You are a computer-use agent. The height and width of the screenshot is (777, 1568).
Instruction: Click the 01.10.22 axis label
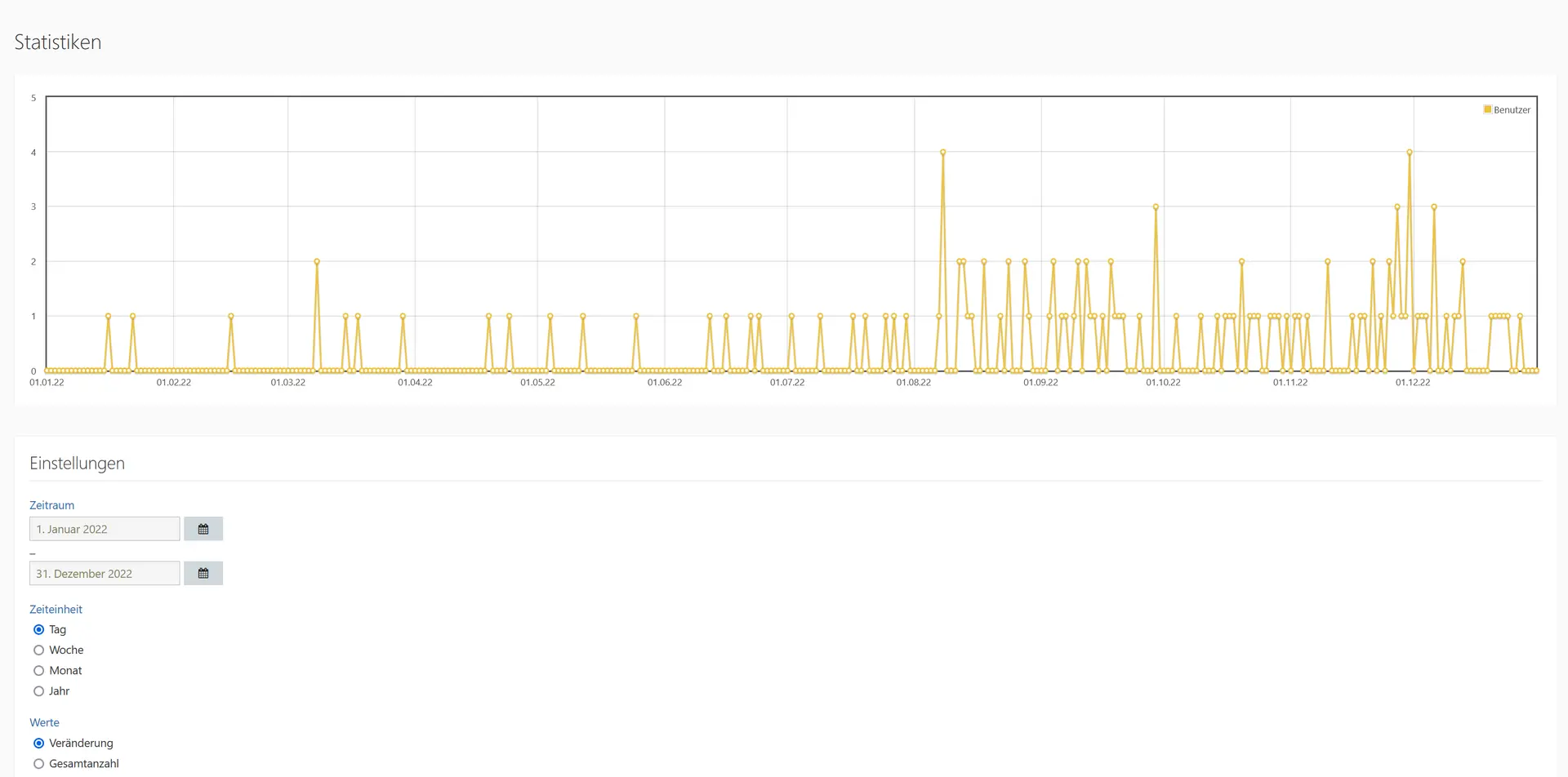click(x=1163, y=382)
